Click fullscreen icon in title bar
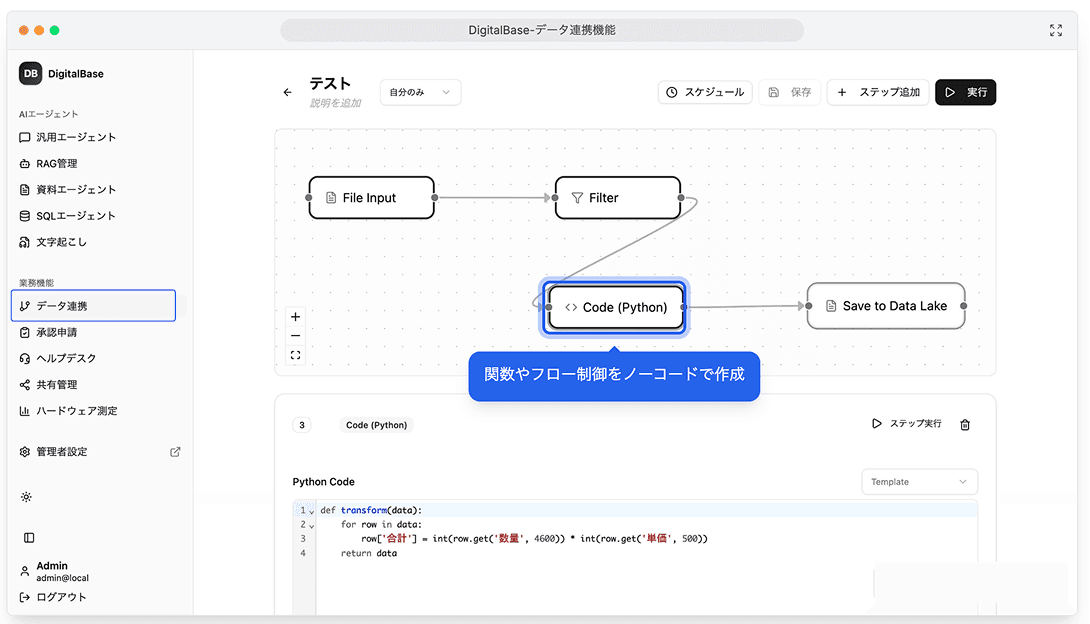Screen dimensions: 1090x624 [x=1056, y=30]
